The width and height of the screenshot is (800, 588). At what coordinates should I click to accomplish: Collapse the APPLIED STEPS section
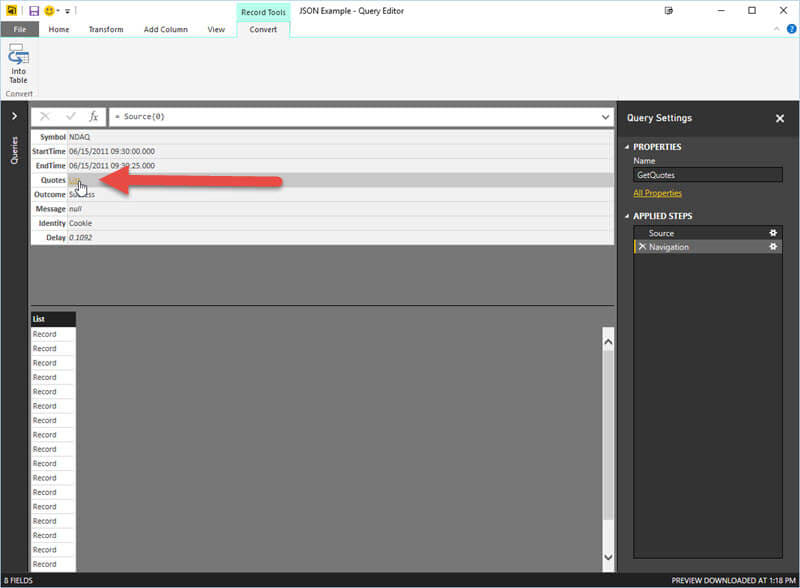[x=627, y=216]
